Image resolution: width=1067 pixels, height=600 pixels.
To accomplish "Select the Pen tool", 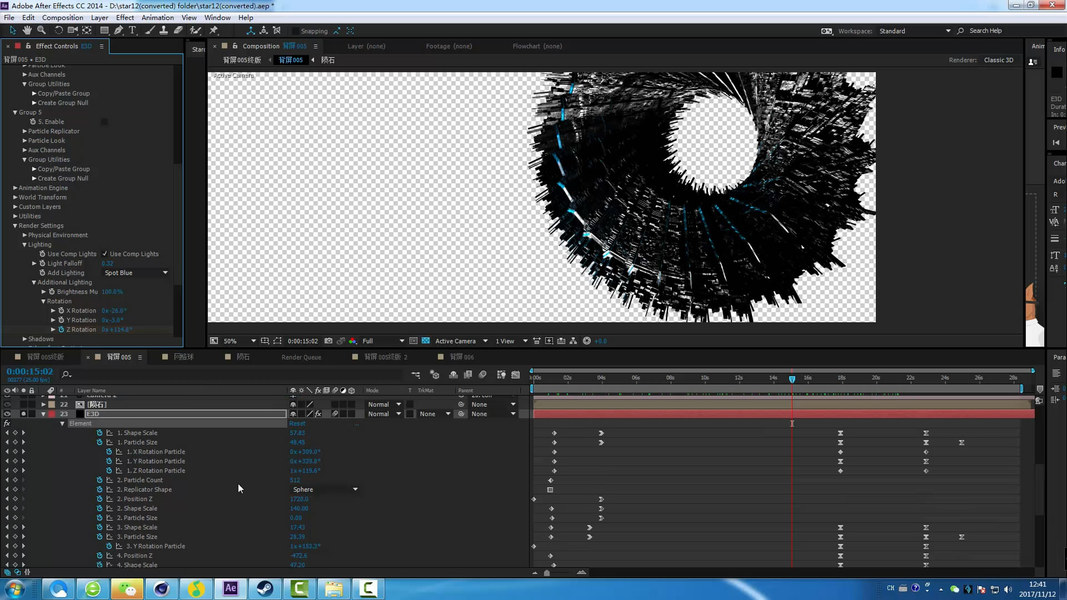I will tap(118, 31).
